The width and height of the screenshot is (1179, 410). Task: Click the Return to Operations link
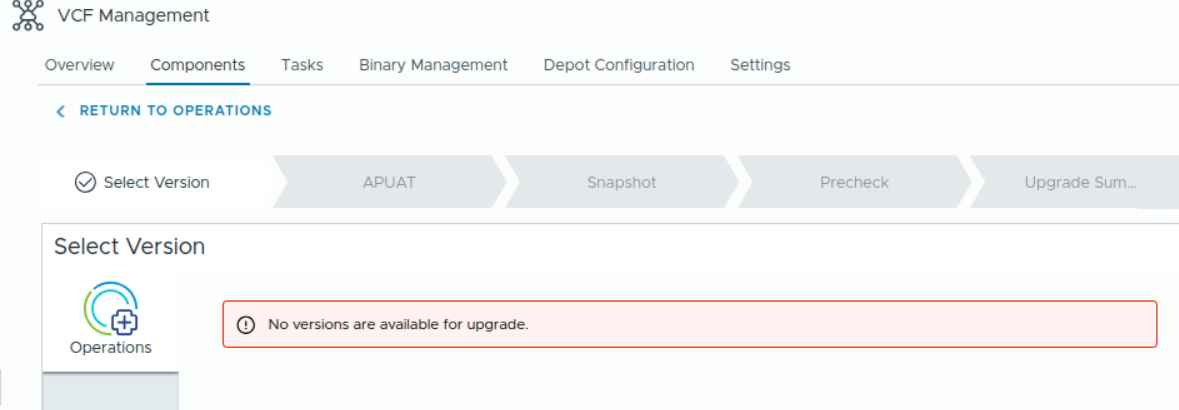(175, 111)
